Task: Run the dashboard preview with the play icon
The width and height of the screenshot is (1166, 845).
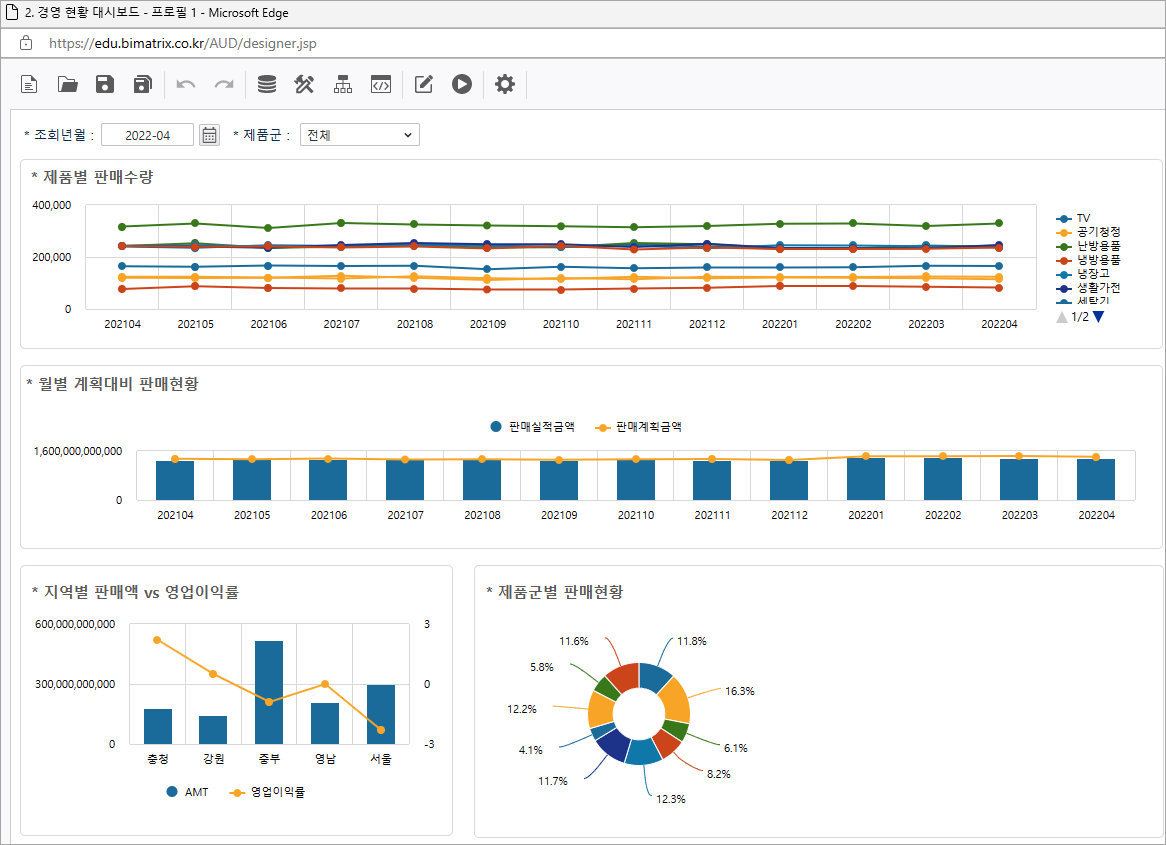Action: click(x=461, y=85)
